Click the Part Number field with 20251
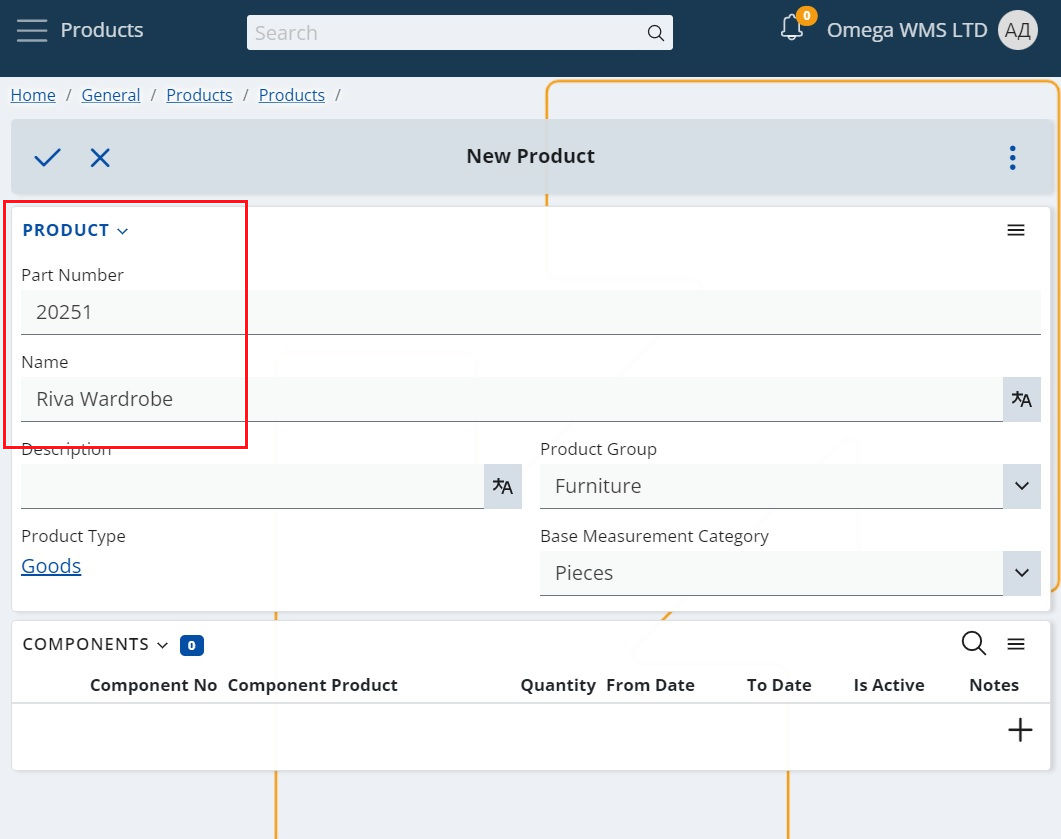 pos(530,312)
